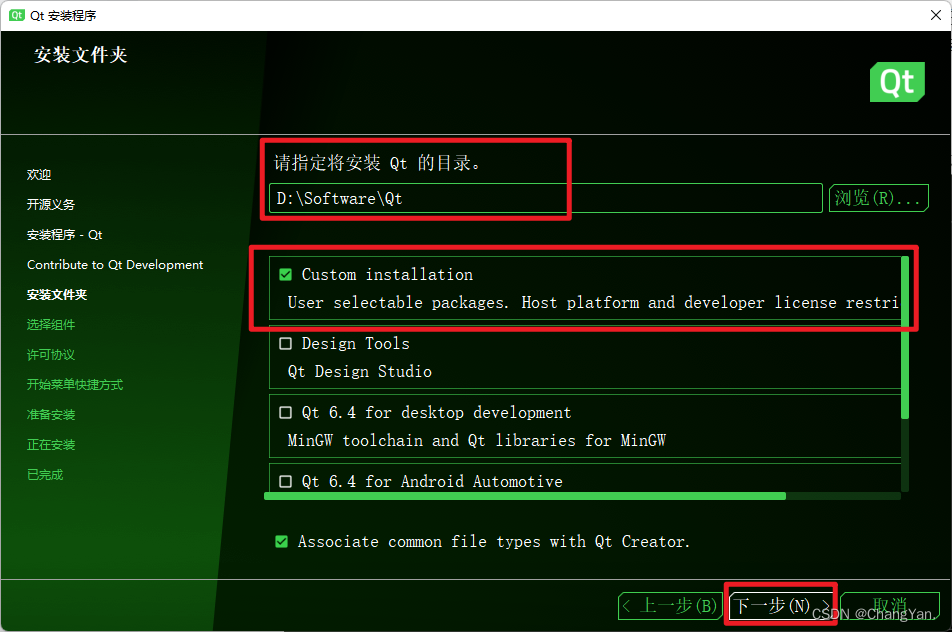The height and width of the screenshot is (632, 952).
Task: Click the install directory path field
Action: pos(546,199)
